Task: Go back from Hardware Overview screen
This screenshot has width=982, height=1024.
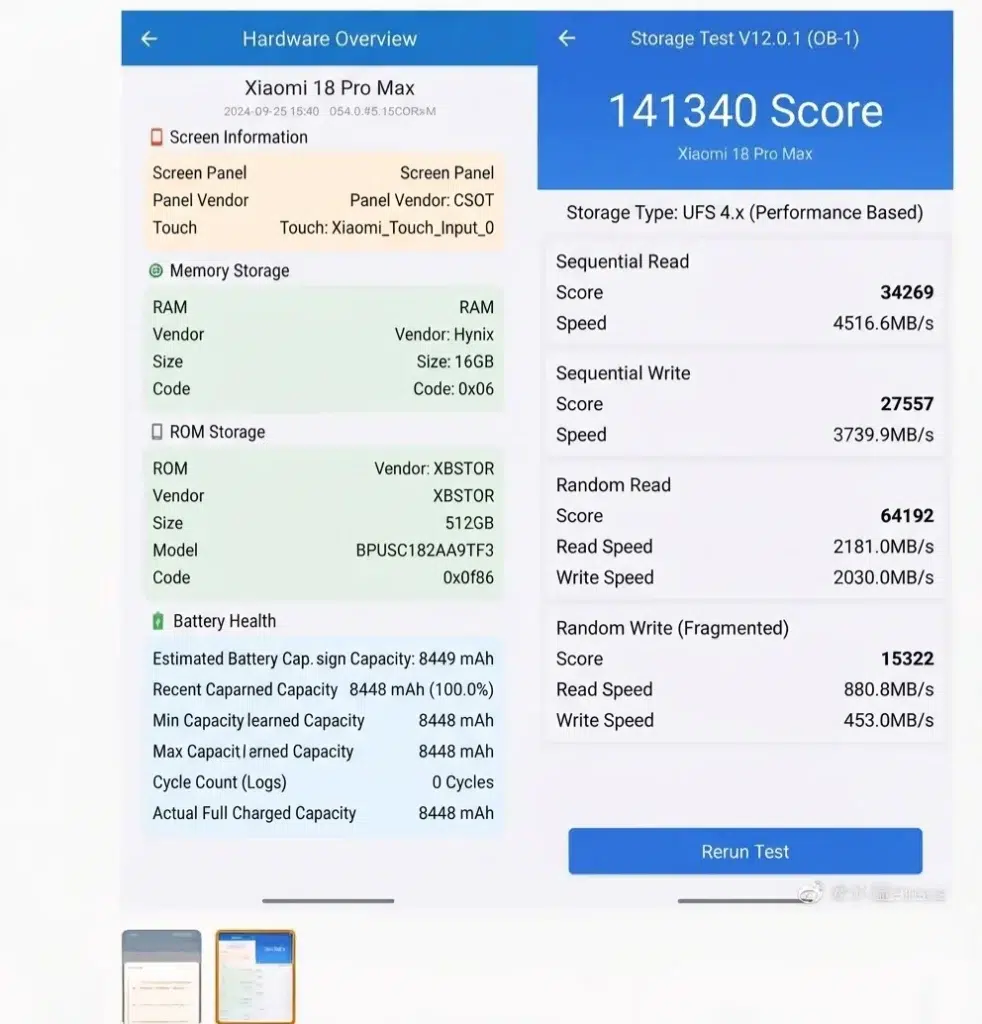Action: (x=149, y=39)
